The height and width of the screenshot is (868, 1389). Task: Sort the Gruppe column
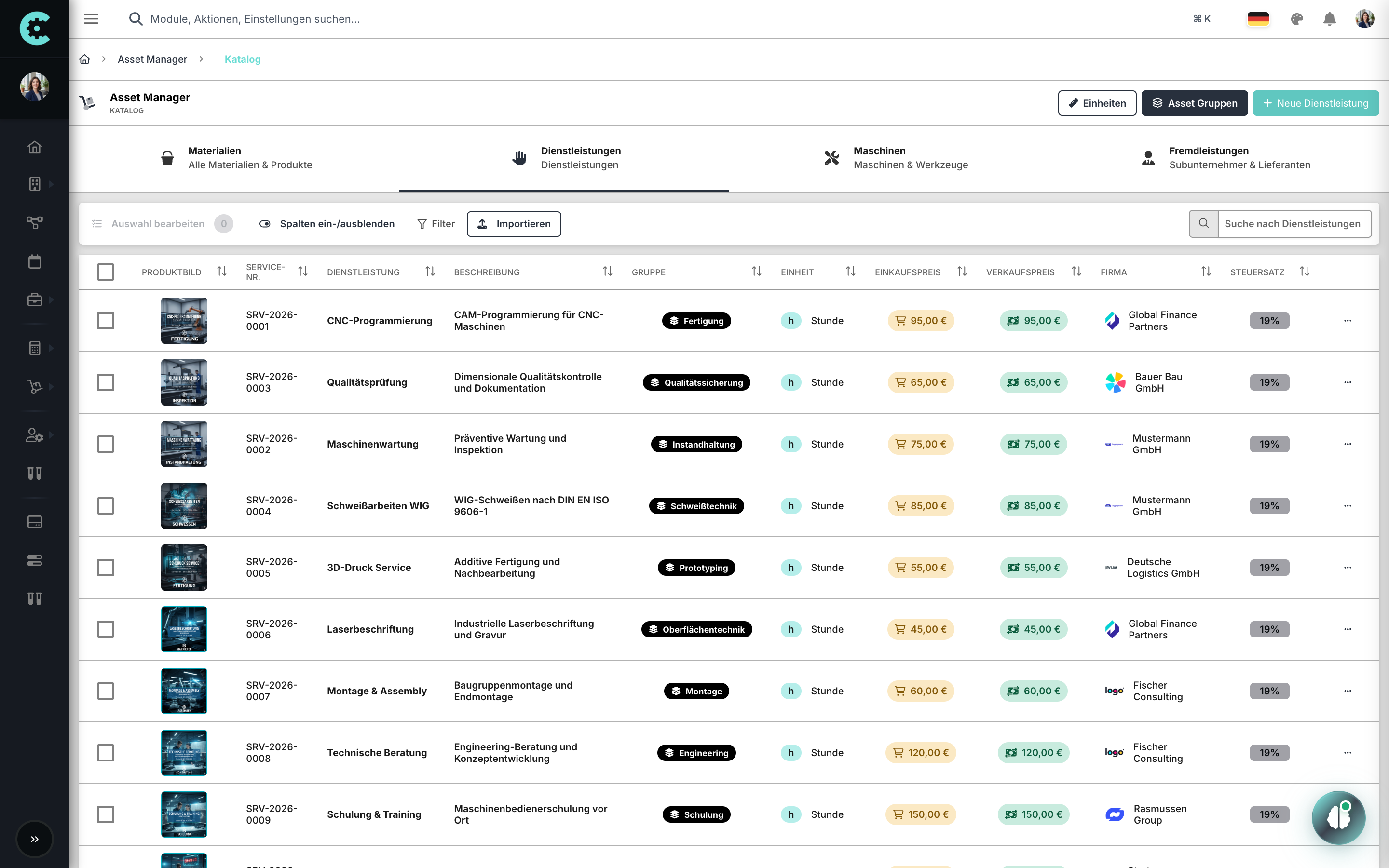[x=757, y=271]
